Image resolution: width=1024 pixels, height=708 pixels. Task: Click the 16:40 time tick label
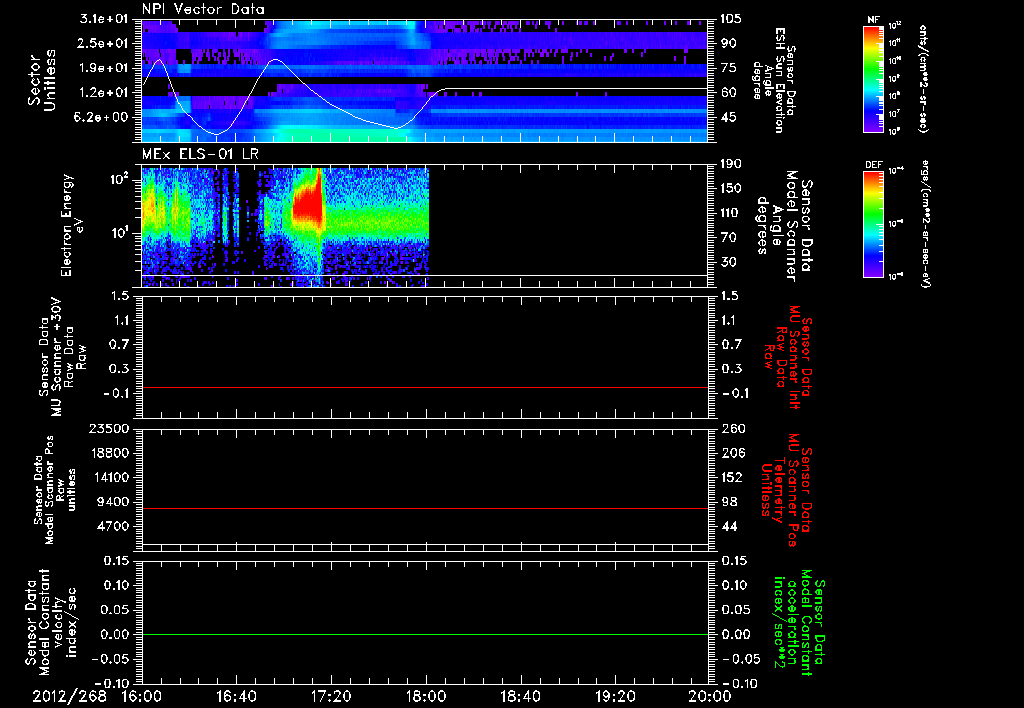236,696
